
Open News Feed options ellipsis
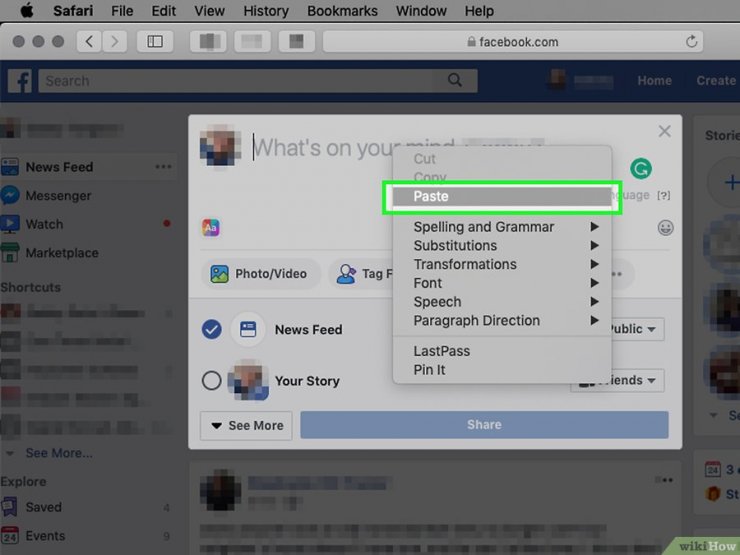click(163, 167)
